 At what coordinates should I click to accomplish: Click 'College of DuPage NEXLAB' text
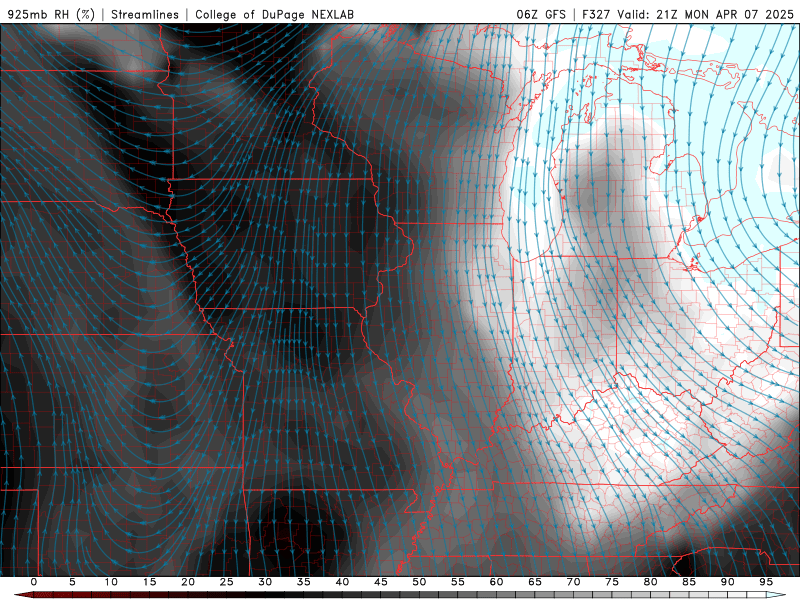click(274, 14)
